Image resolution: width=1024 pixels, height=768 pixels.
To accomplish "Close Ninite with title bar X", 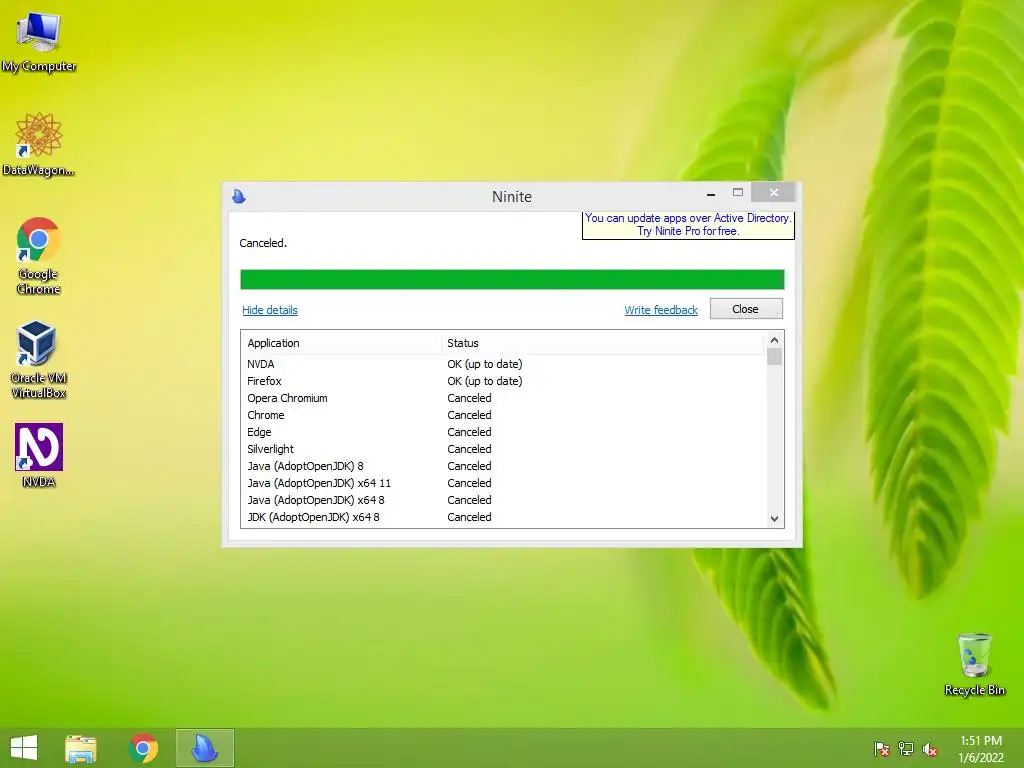I will (773, 193).
